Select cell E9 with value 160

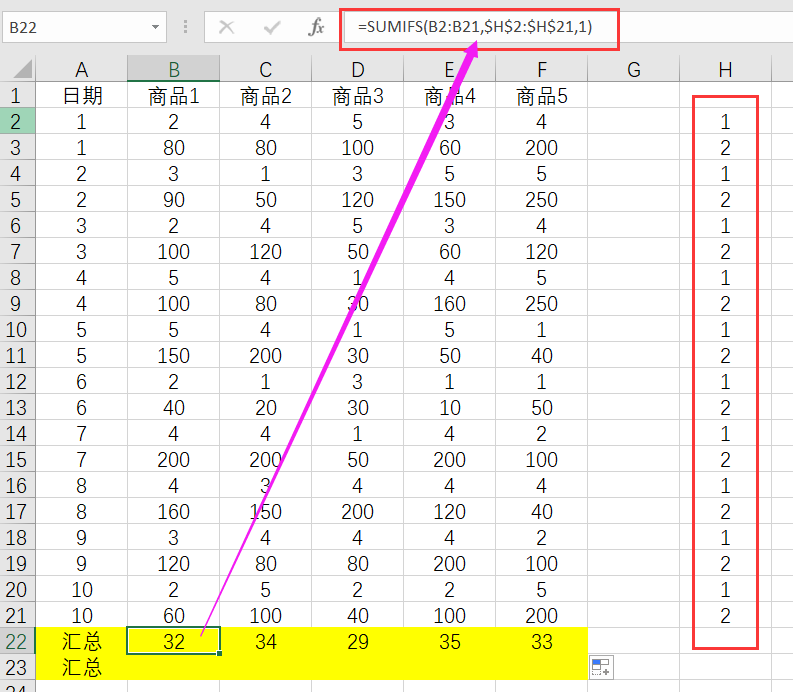(450, 303)
